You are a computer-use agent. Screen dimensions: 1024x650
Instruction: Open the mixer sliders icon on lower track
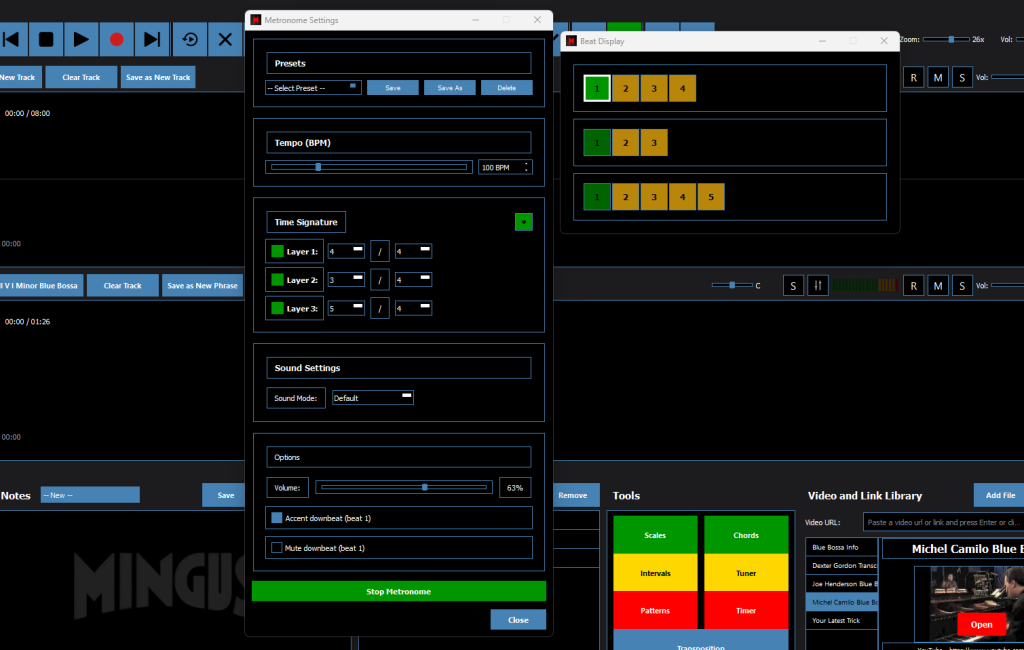tap(818, 286)
